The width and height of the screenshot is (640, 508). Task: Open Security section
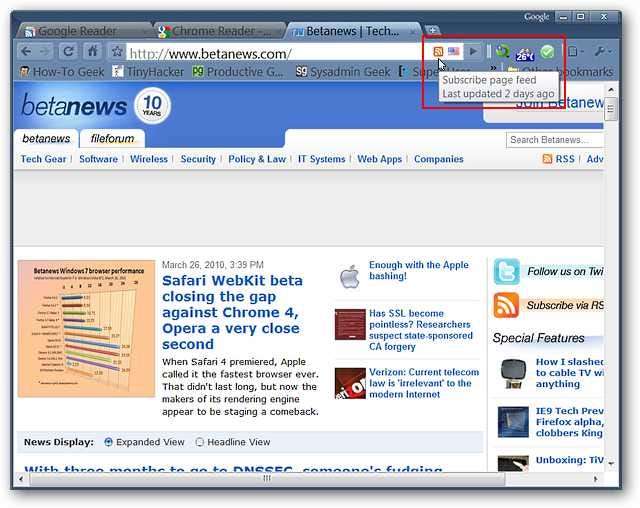[x=198, y=159]
